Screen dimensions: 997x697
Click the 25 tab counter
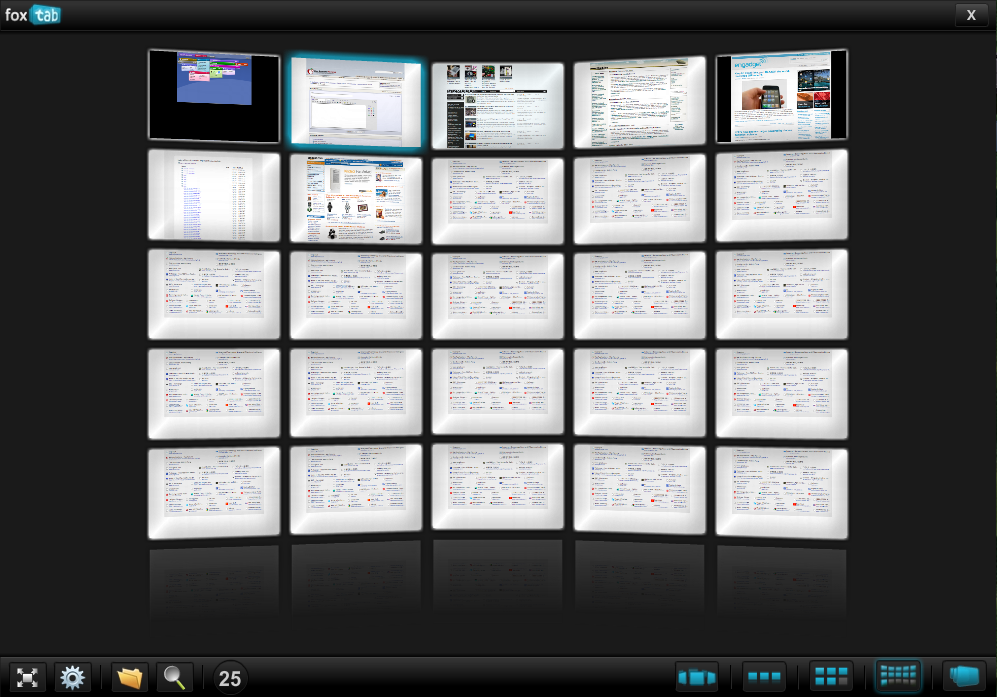tap(230, 678)
